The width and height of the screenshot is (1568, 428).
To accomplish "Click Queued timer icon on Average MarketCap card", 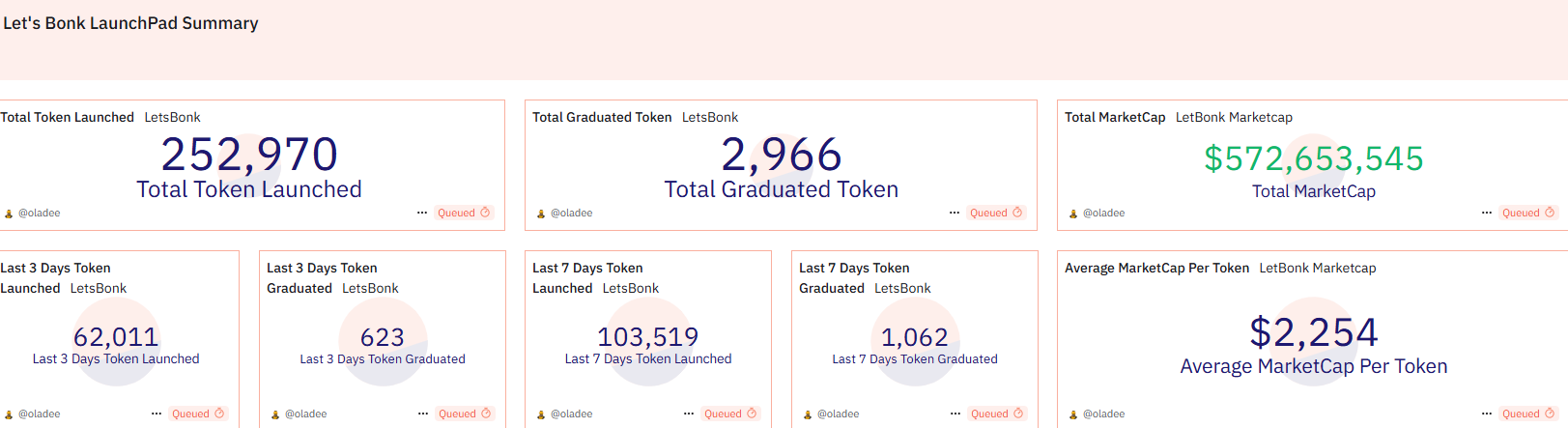I will point(1549,414).
